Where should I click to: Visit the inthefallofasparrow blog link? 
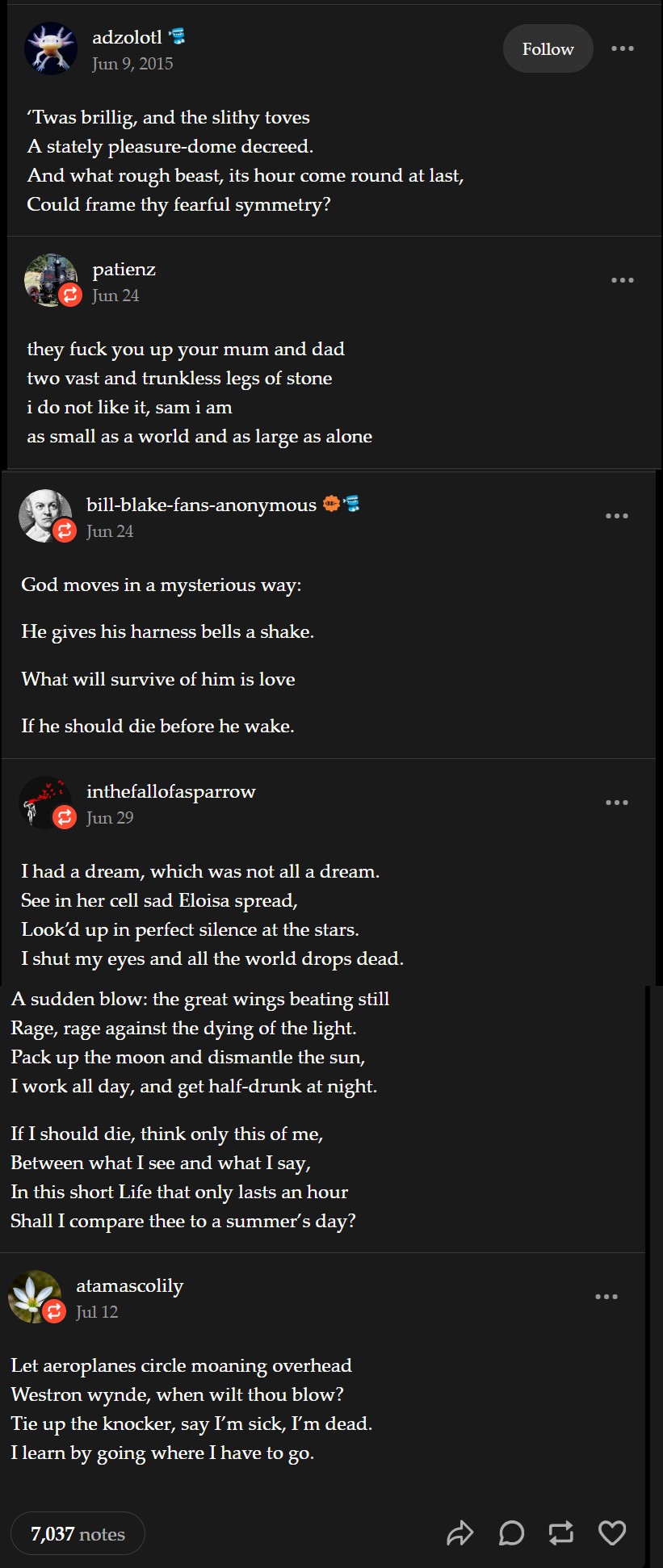[170, 791]
